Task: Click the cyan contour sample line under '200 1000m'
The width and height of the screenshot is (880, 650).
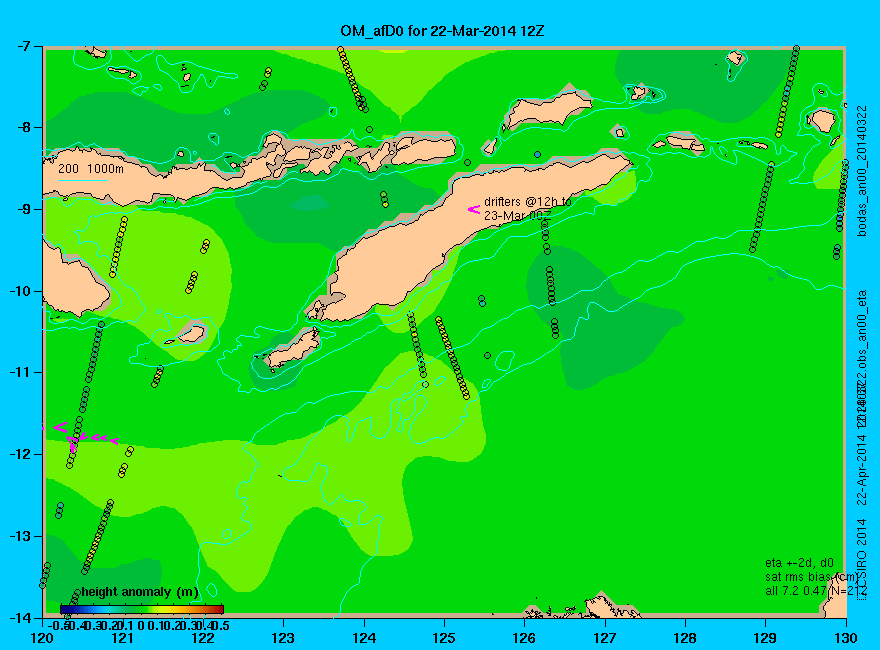Action: [x=83, y=180]
